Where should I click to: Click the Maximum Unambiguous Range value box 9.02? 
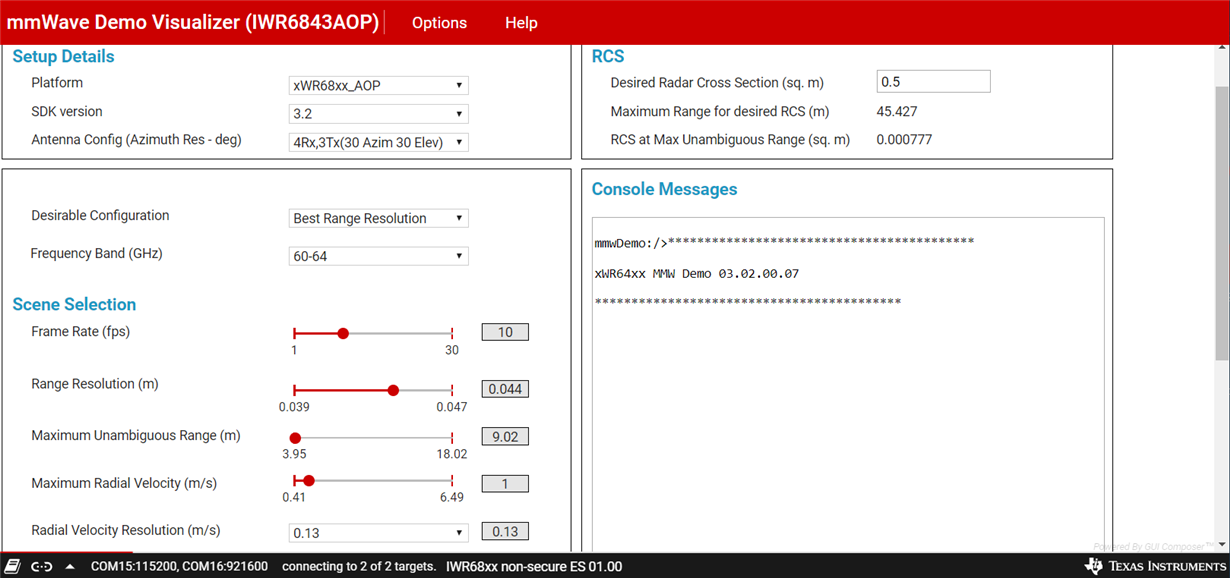tap(505, 437)
